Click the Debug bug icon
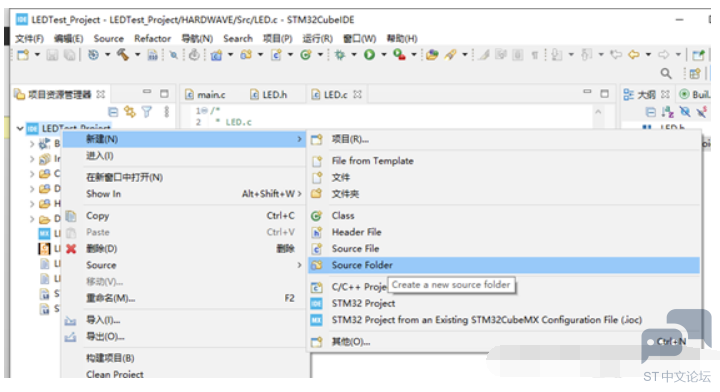720x392 pixels. tap(340, 55)
